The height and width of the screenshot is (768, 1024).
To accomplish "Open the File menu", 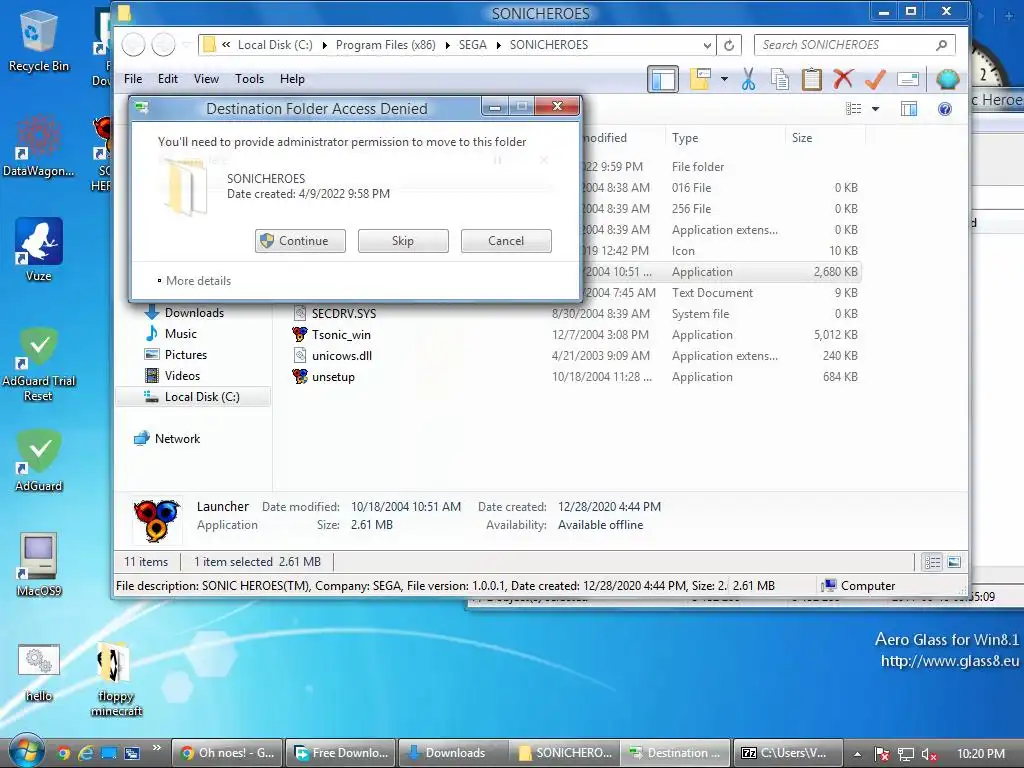I will (133, 78).
